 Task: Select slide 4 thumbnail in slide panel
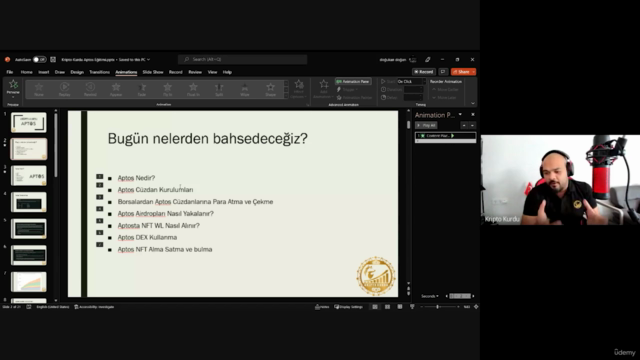29,202
